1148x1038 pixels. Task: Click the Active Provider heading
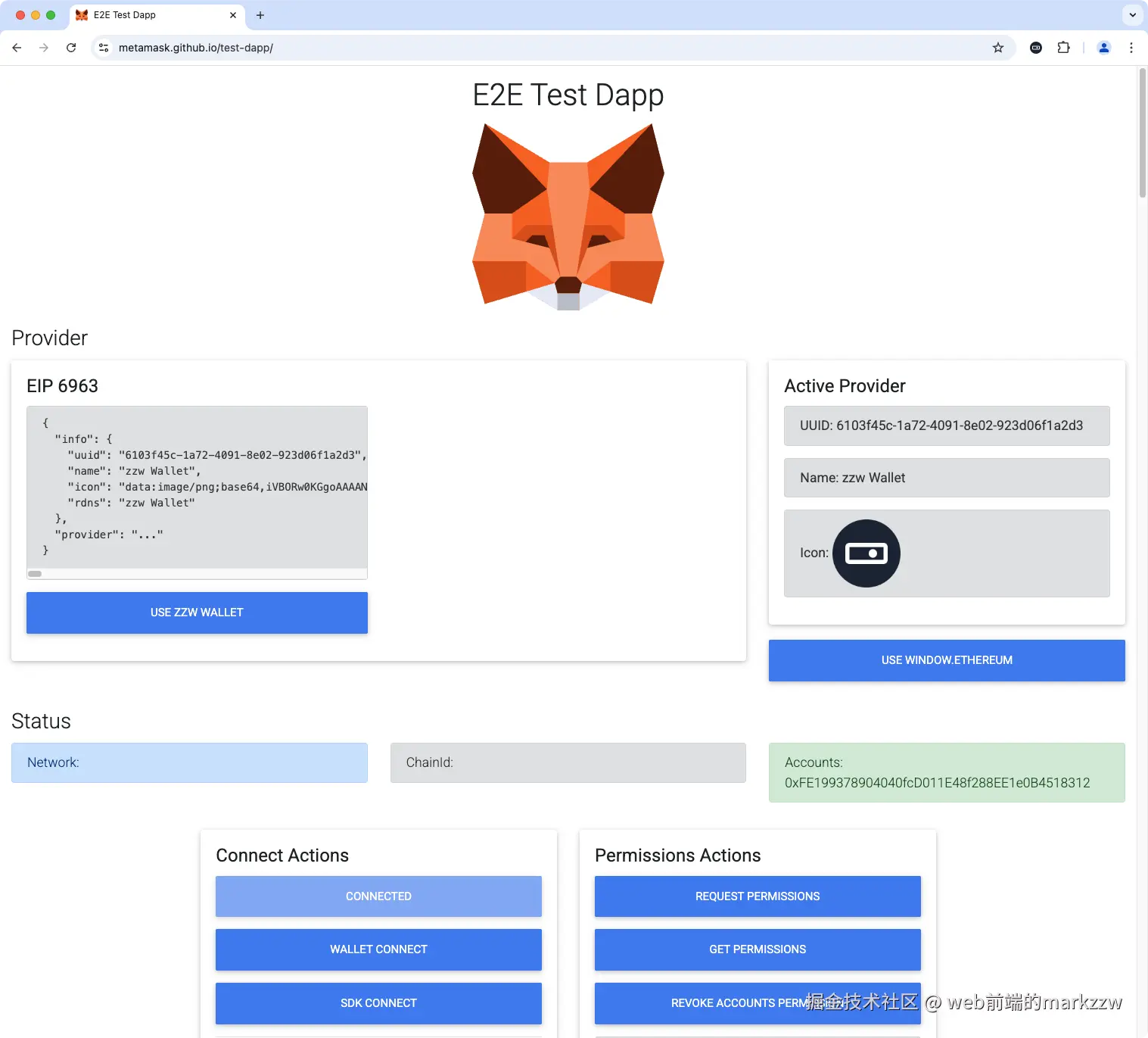(845, 386)
